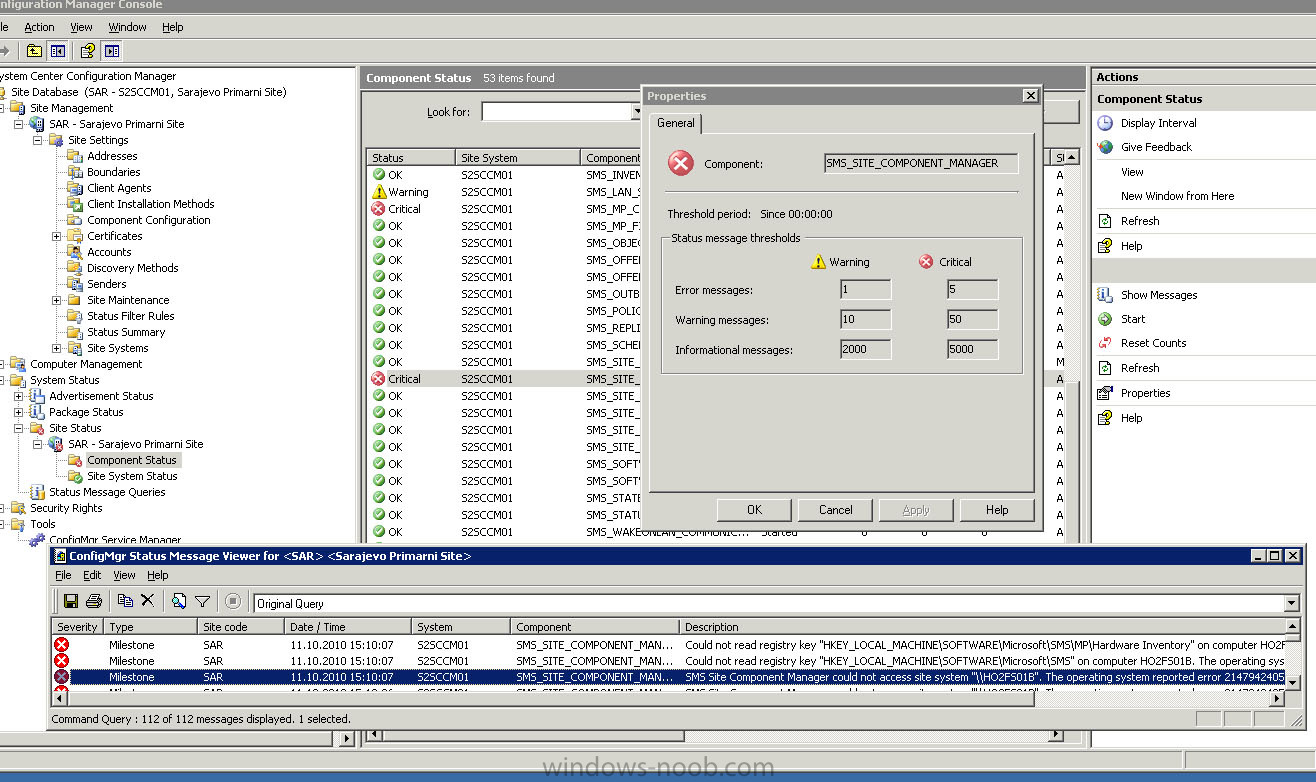
Task: Click the Properties icon in Actions pane
Action: pyautogui.click(x=1105, y=393)
